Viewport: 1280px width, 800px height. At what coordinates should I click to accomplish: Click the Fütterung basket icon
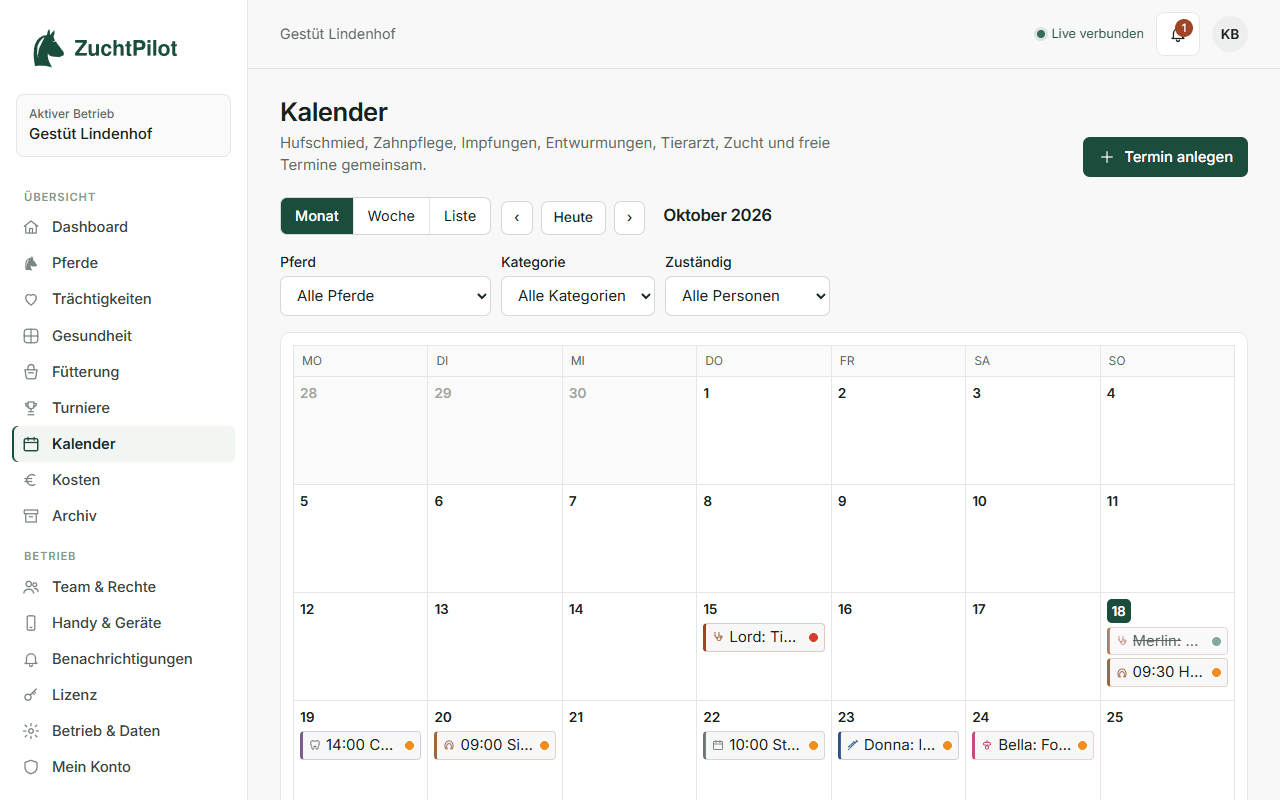pyautogui.click(x=31, y=372)
